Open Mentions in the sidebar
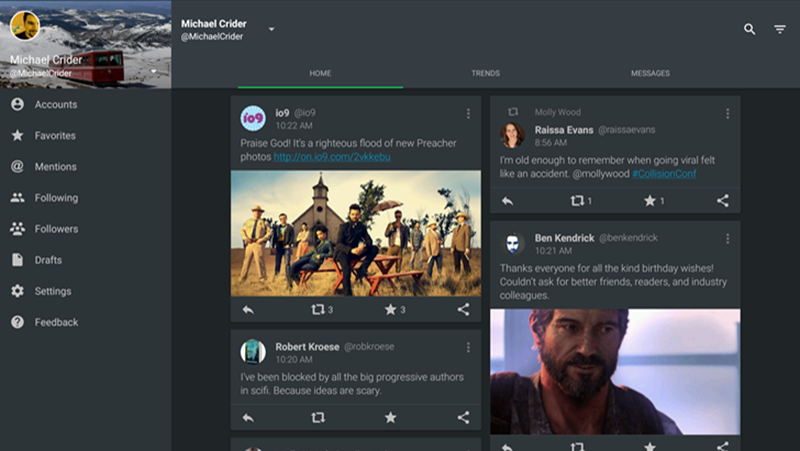 (x=86, y=167)
